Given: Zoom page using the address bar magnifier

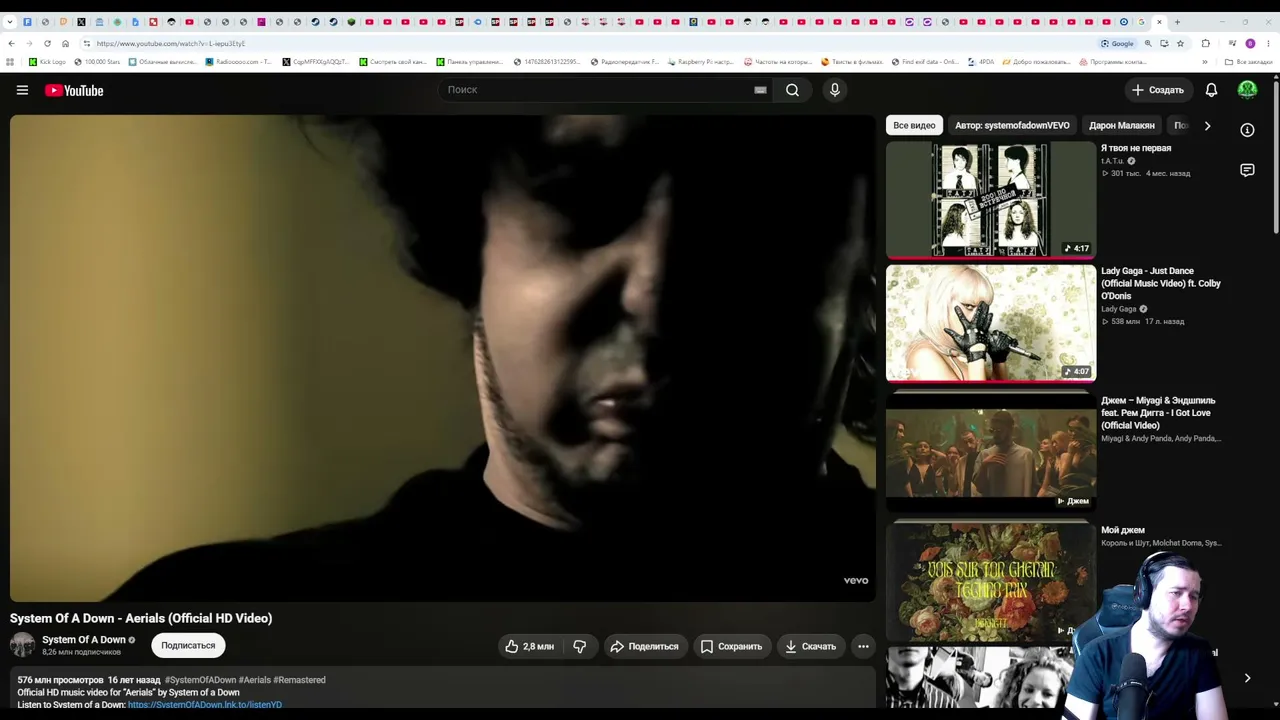Looking at the screenshot, I should [x=1148, y=43].
